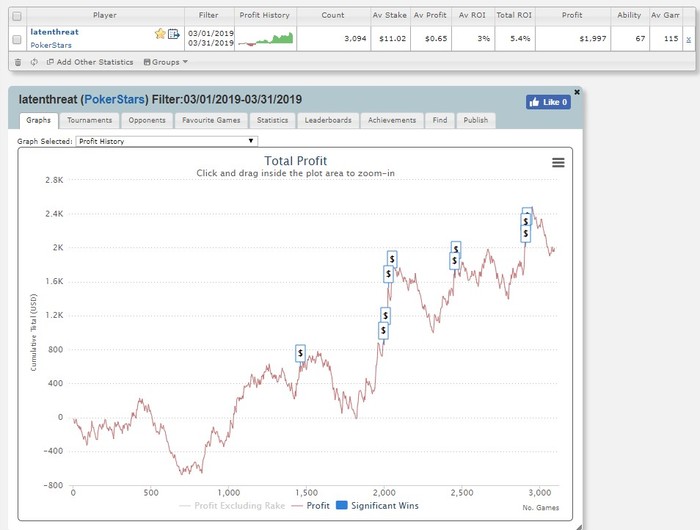Click the trash delete icon
Viewport: 700px width, 530px height.
point(18,62)
